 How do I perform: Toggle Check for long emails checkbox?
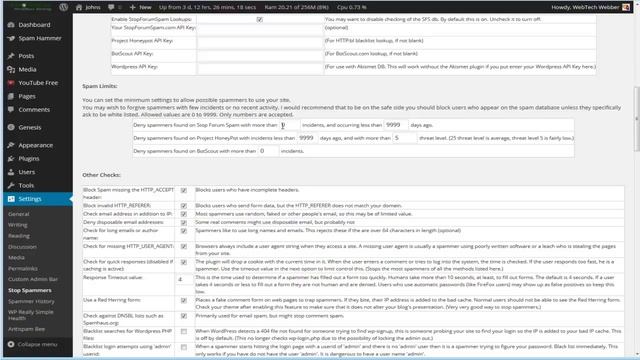[x=184, y=231]
